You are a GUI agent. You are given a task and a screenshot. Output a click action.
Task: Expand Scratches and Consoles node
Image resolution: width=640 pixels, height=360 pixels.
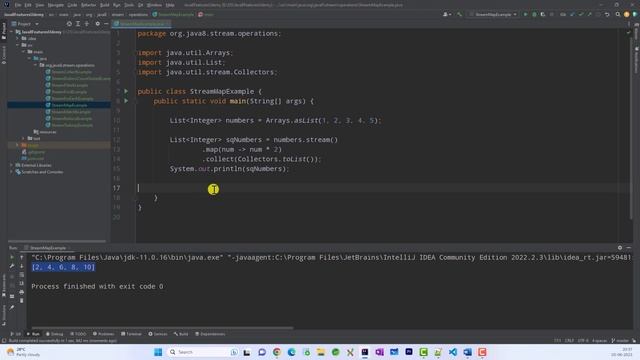point(11,172)
